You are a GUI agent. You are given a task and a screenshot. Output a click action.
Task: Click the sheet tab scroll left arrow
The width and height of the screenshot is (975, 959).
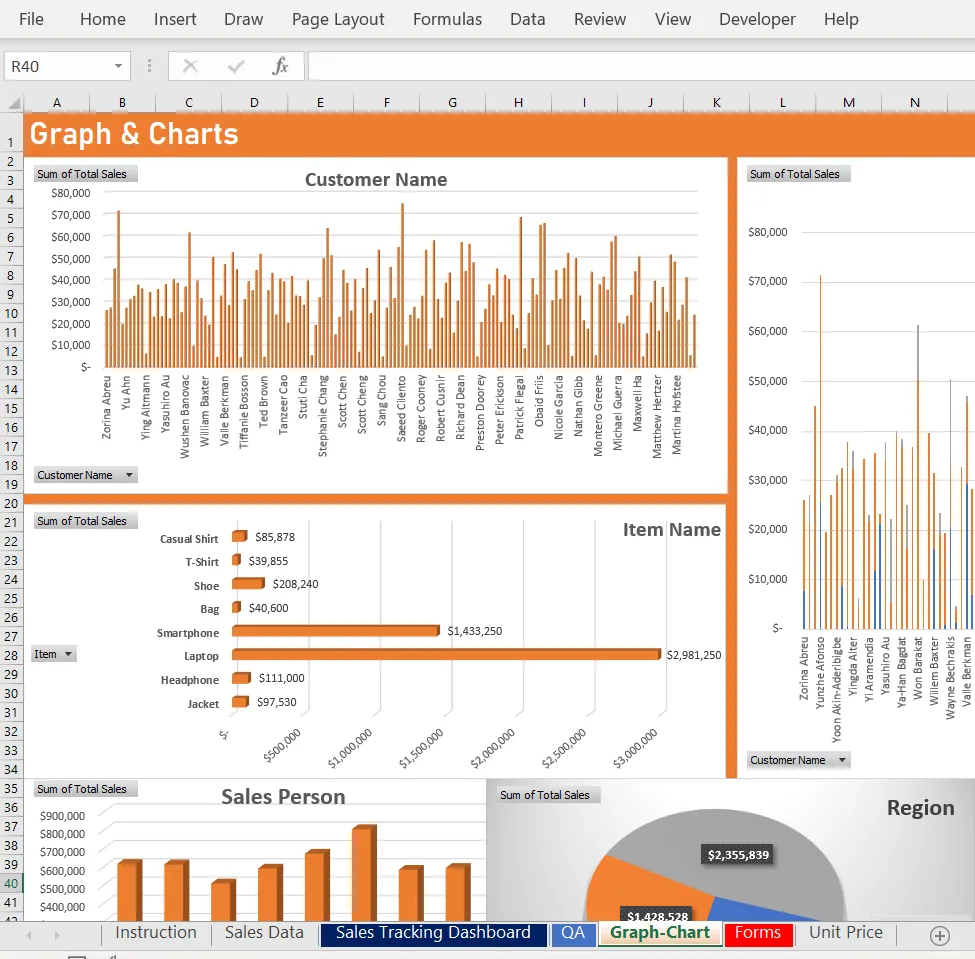(x=29, y=935)
